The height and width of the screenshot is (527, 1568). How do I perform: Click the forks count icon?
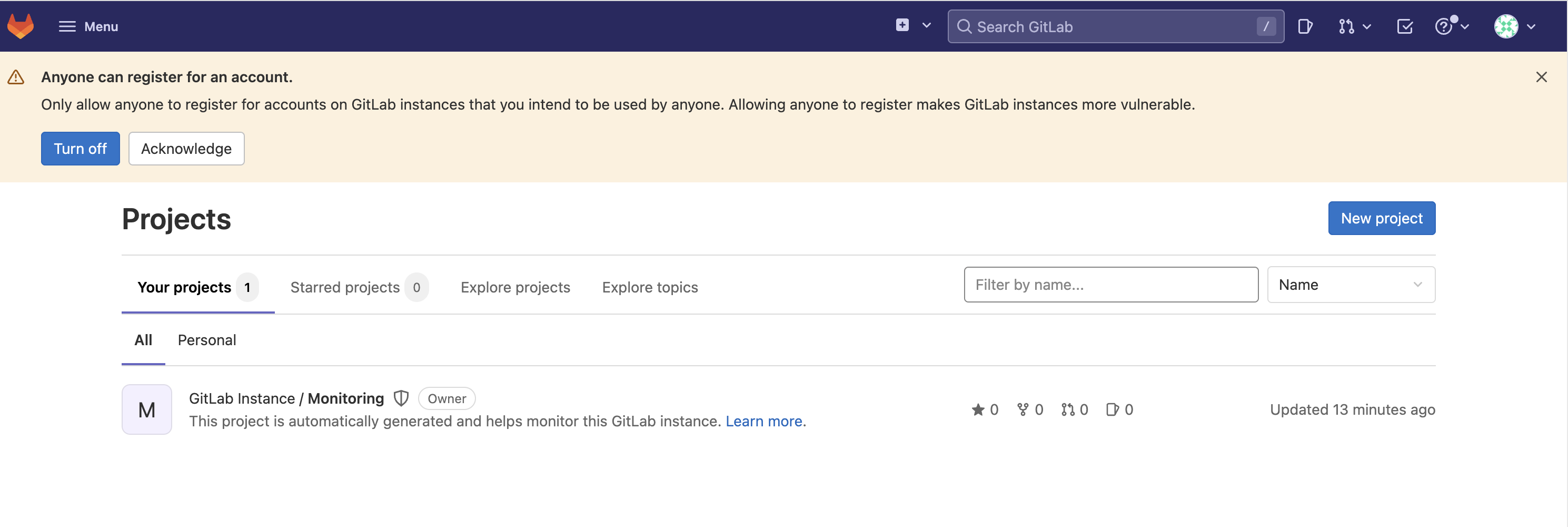coord(1023,409)
